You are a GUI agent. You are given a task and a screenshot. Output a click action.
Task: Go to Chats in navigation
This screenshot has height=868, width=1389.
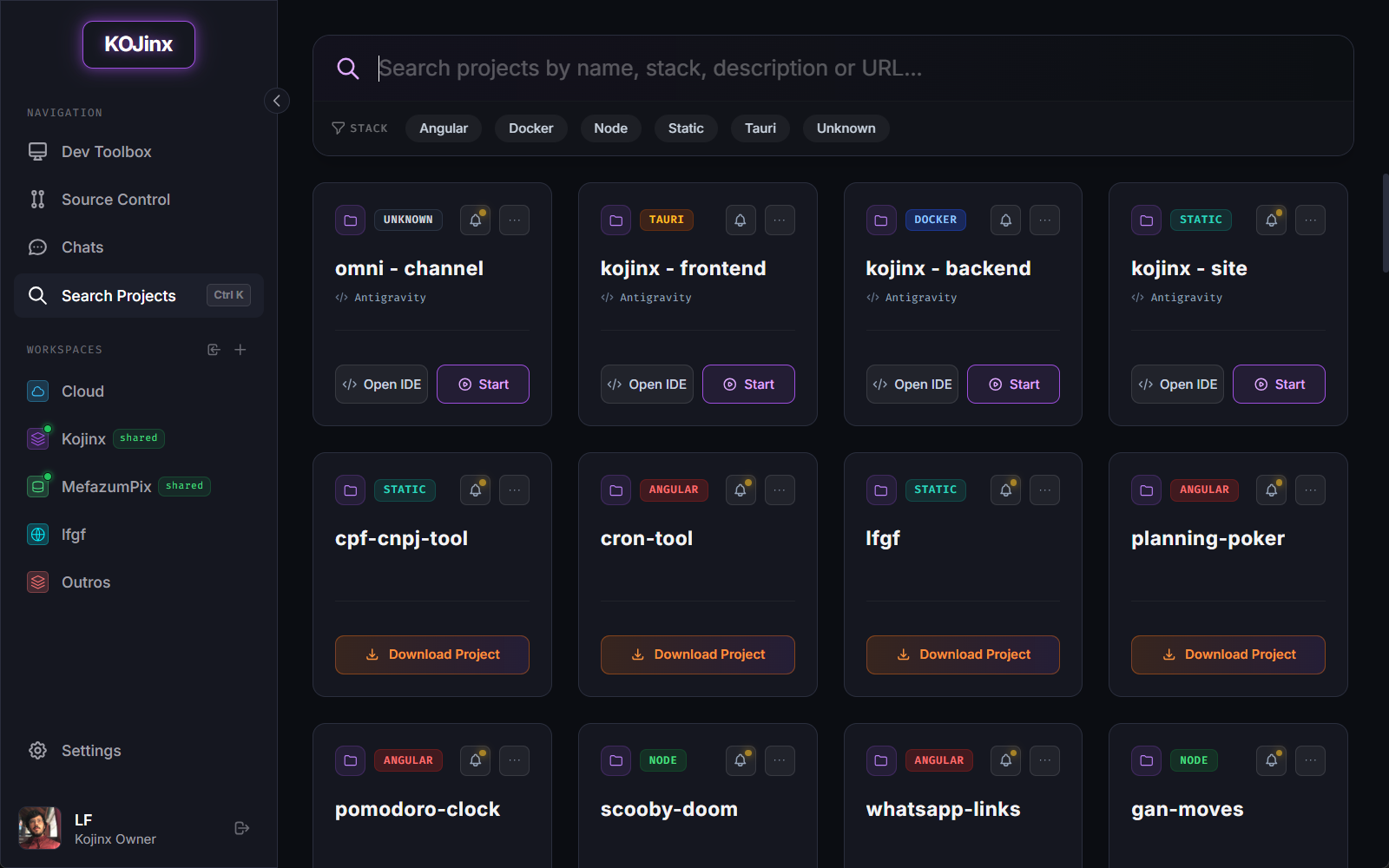pyautogui.click(x=139, y=247)
